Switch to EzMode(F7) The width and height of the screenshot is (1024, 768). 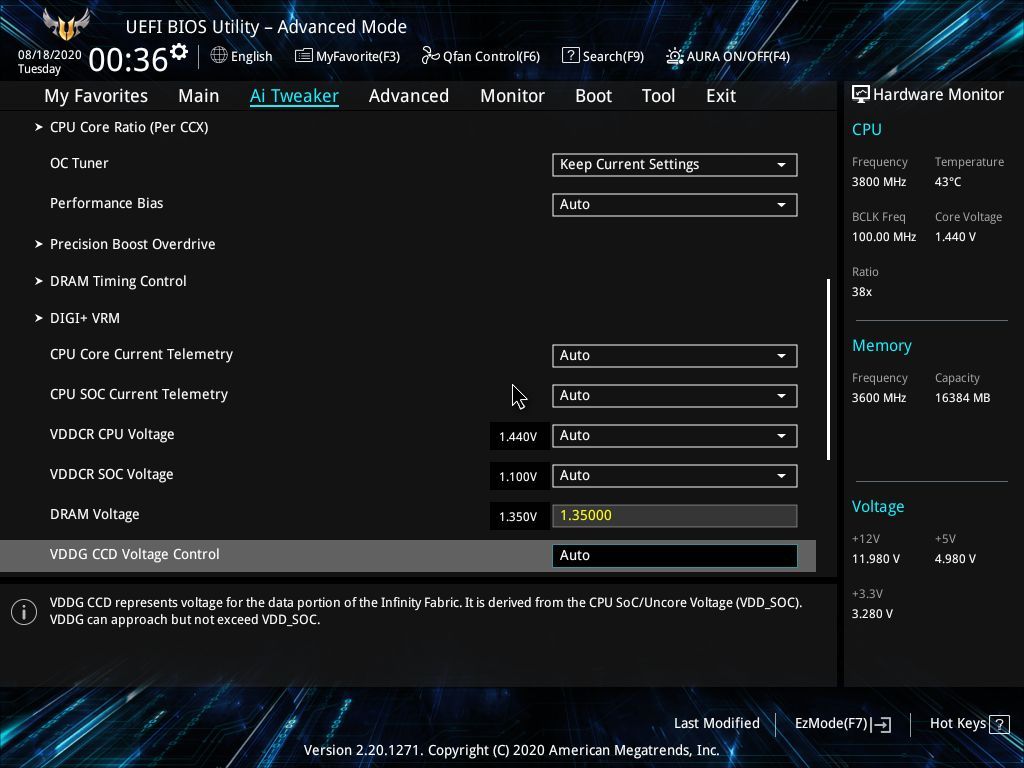(x=842, y=724)
